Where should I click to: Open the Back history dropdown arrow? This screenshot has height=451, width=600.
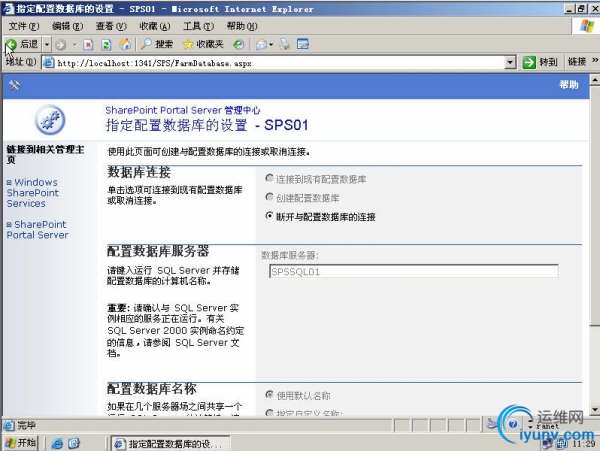pos(47,45)
